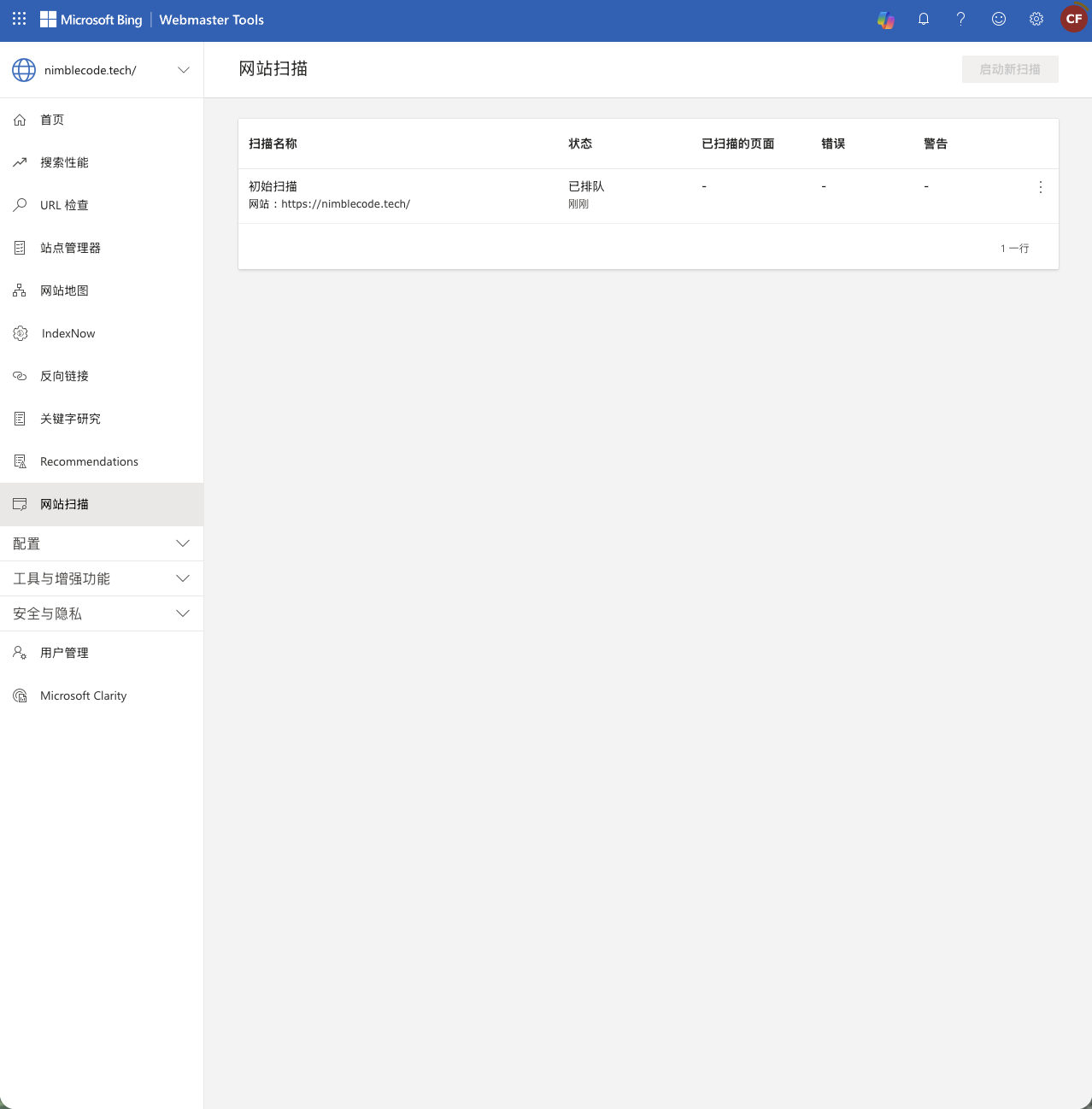The width and height of the screenshot is (1092, 1109).
Task: Open the settings gear icon
Action: pyautogui.click(x=1036, y=19)
